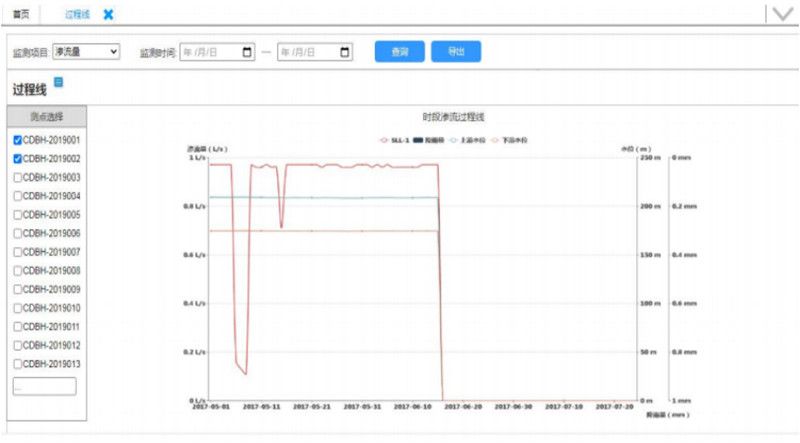Expand the top-right chevron dropdown
This screenshot has width=800, height=443.
click(x=780, y=14)
